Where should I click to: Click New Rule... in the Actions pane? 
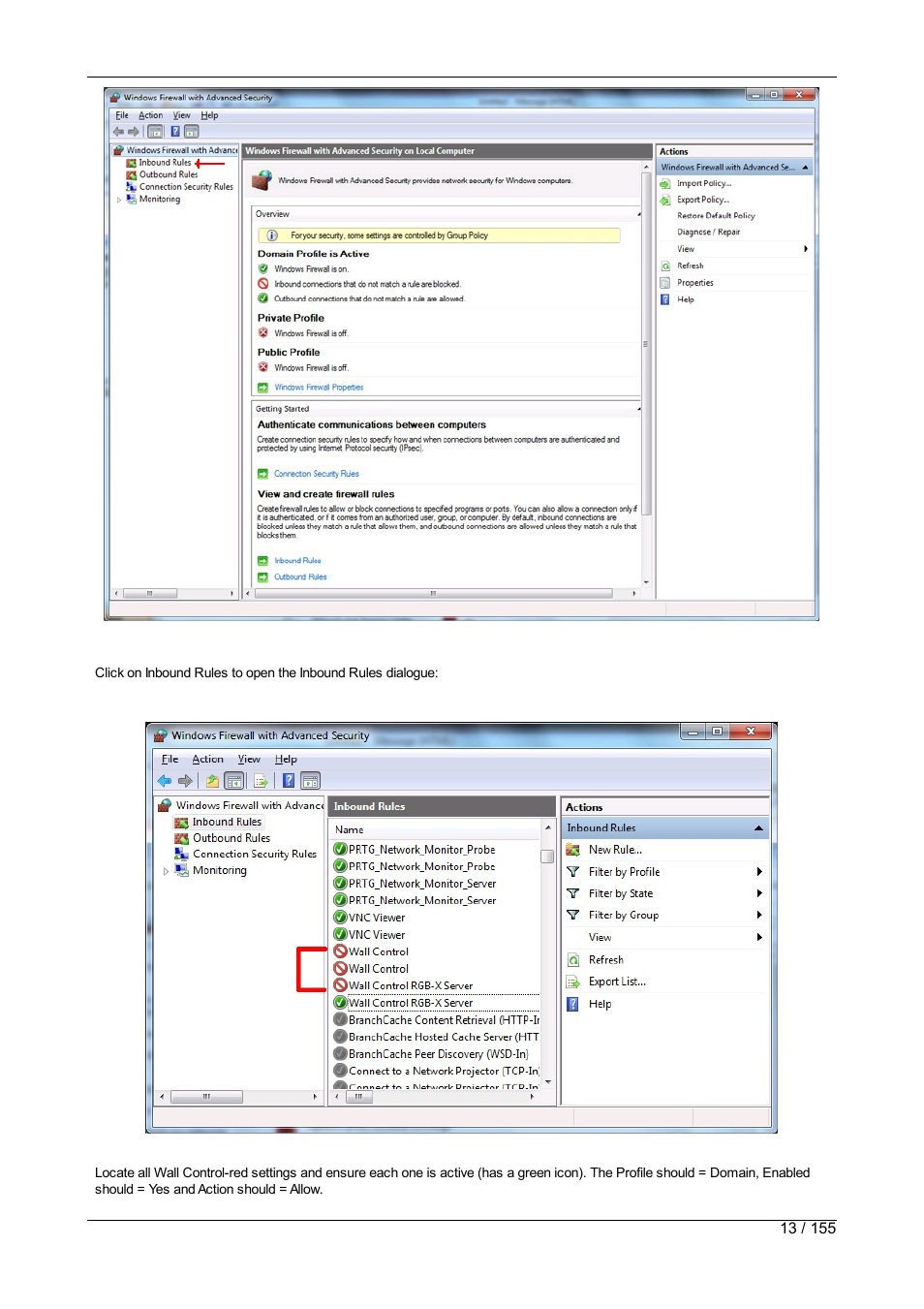pos(615,850)
